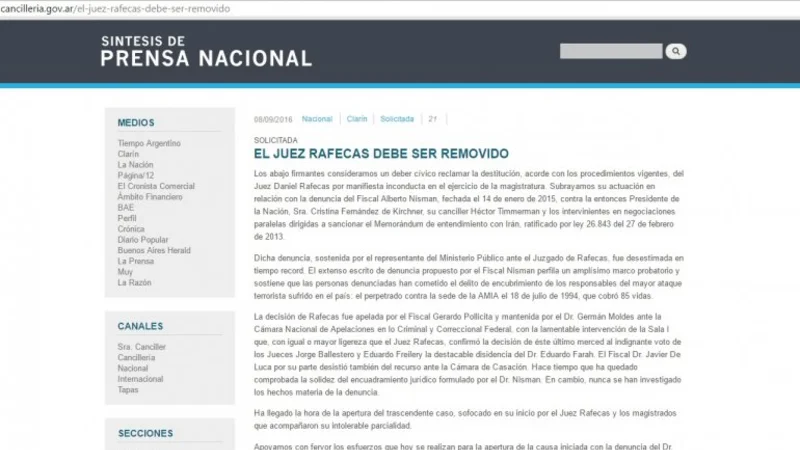Open Sra. Canciller channel

coord(142,347)
